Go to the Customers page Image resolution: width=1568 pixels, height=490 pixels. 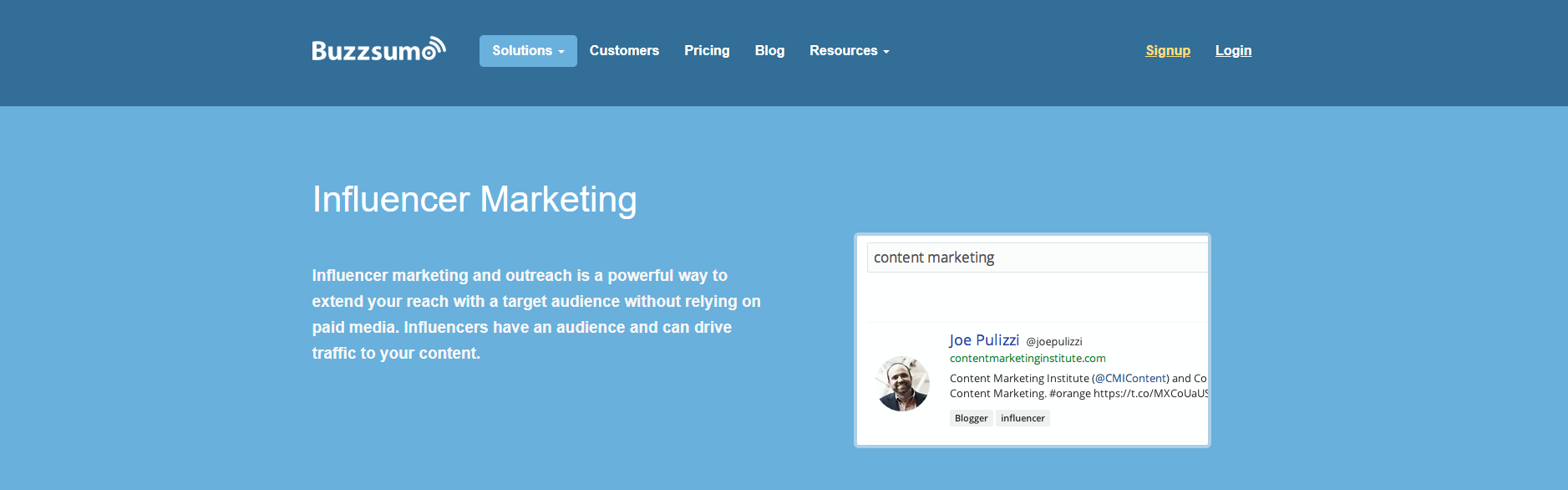(624, 51)
